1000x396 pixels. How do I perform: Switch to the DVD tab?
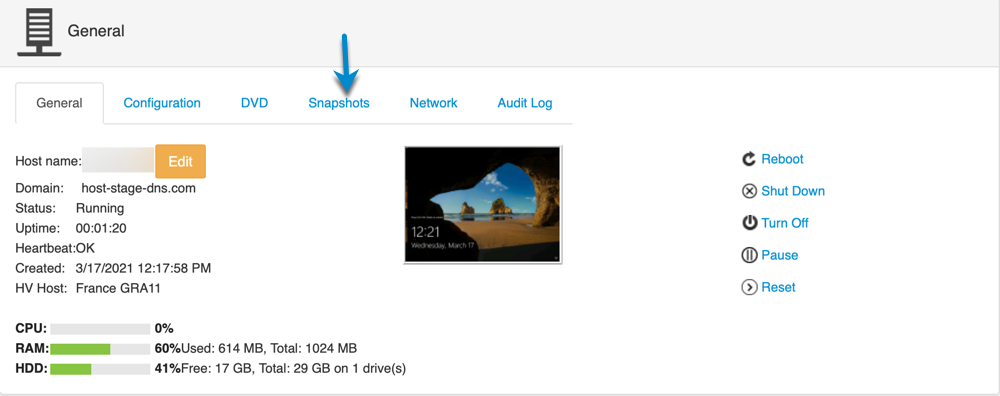(x=254, y=103)
